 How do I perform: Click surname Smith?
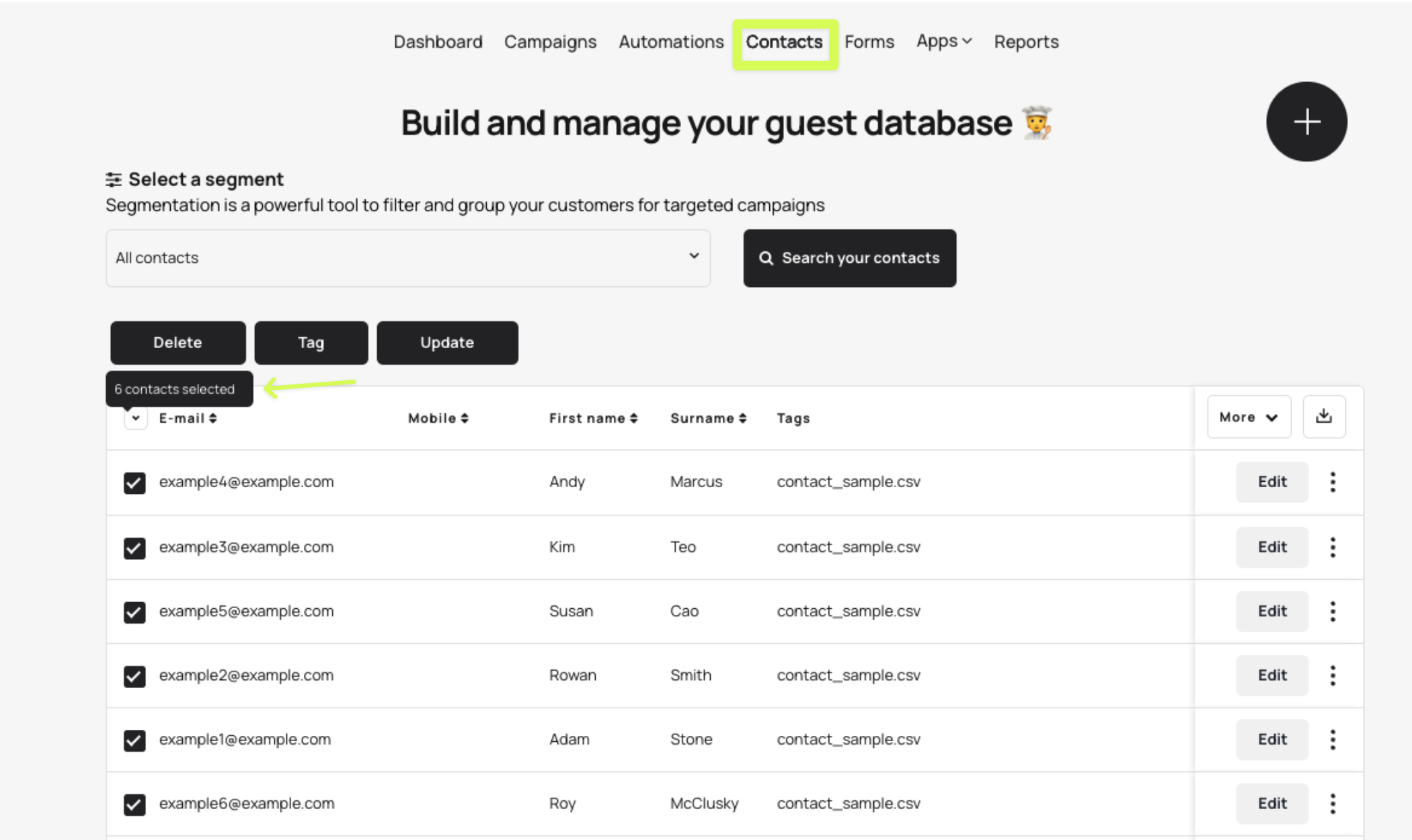pyautogui.click(x=691, y=675)
